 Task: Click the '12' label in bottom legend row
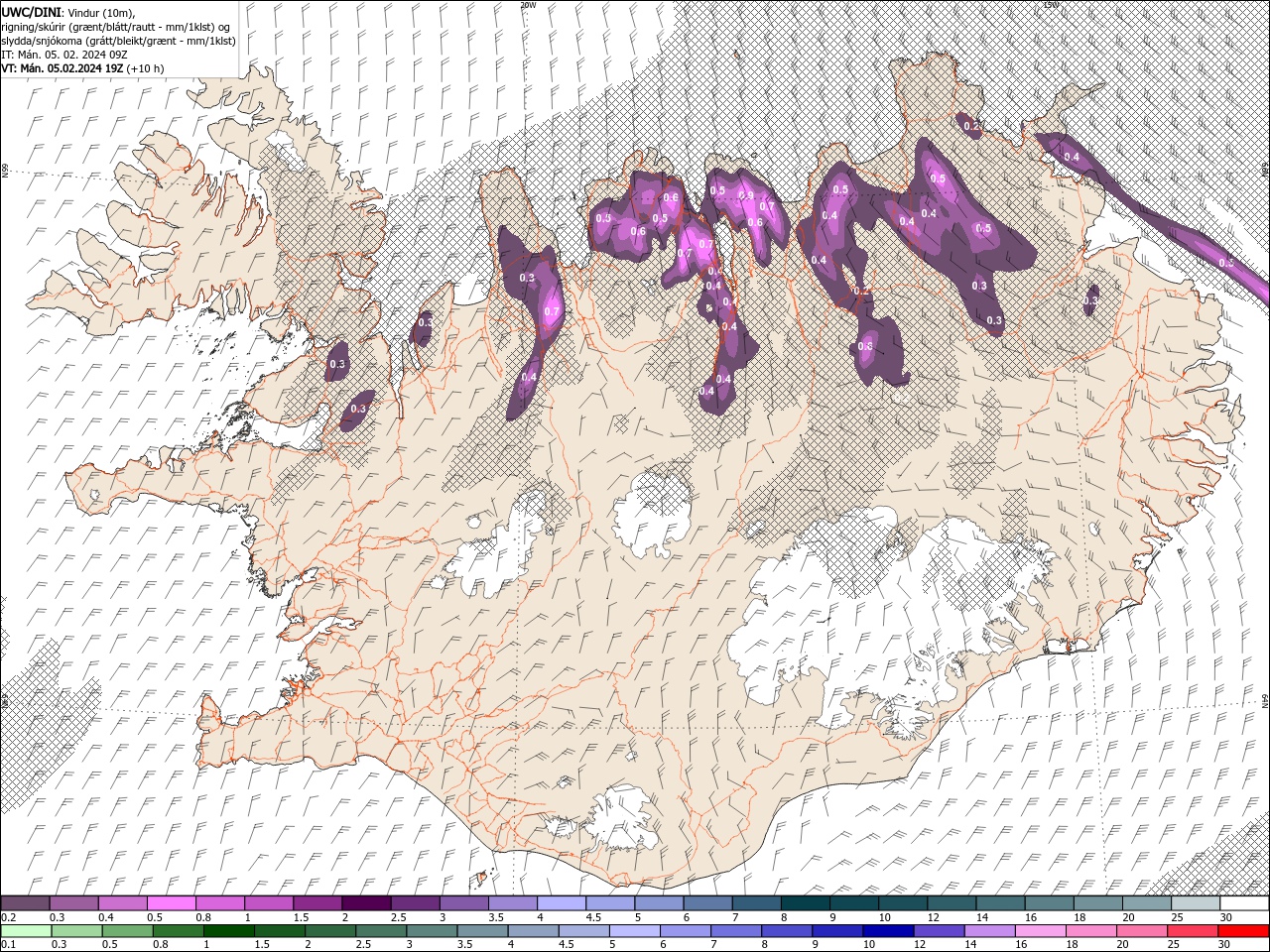pos(921,945)
